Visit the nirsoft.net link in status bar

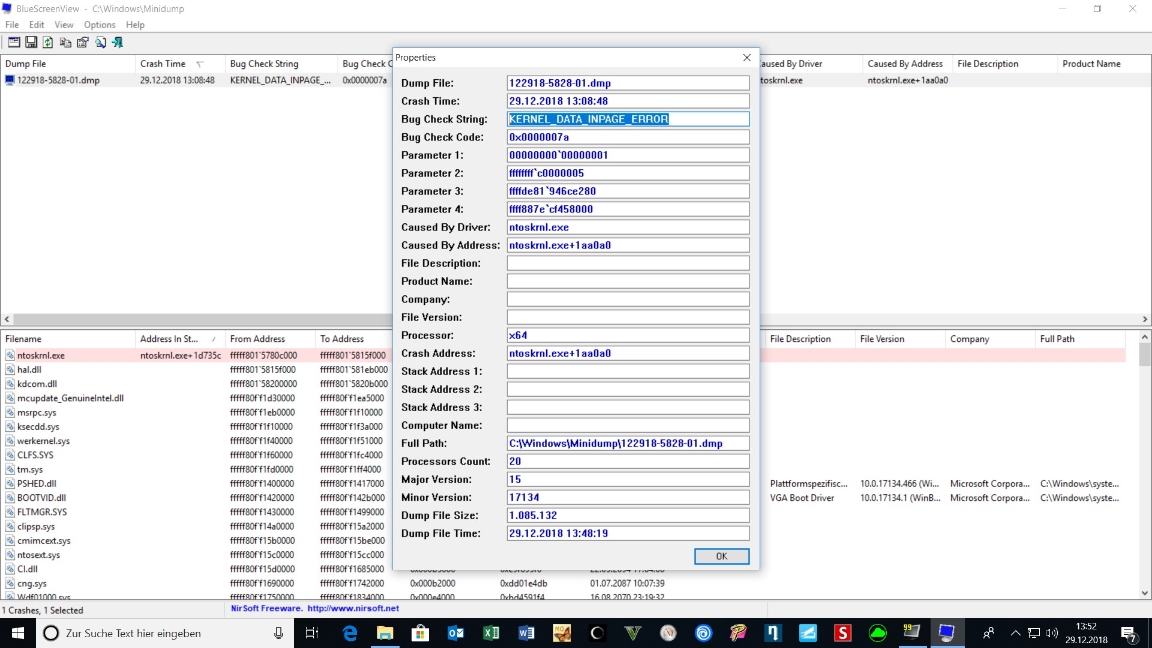click(353, 608)
